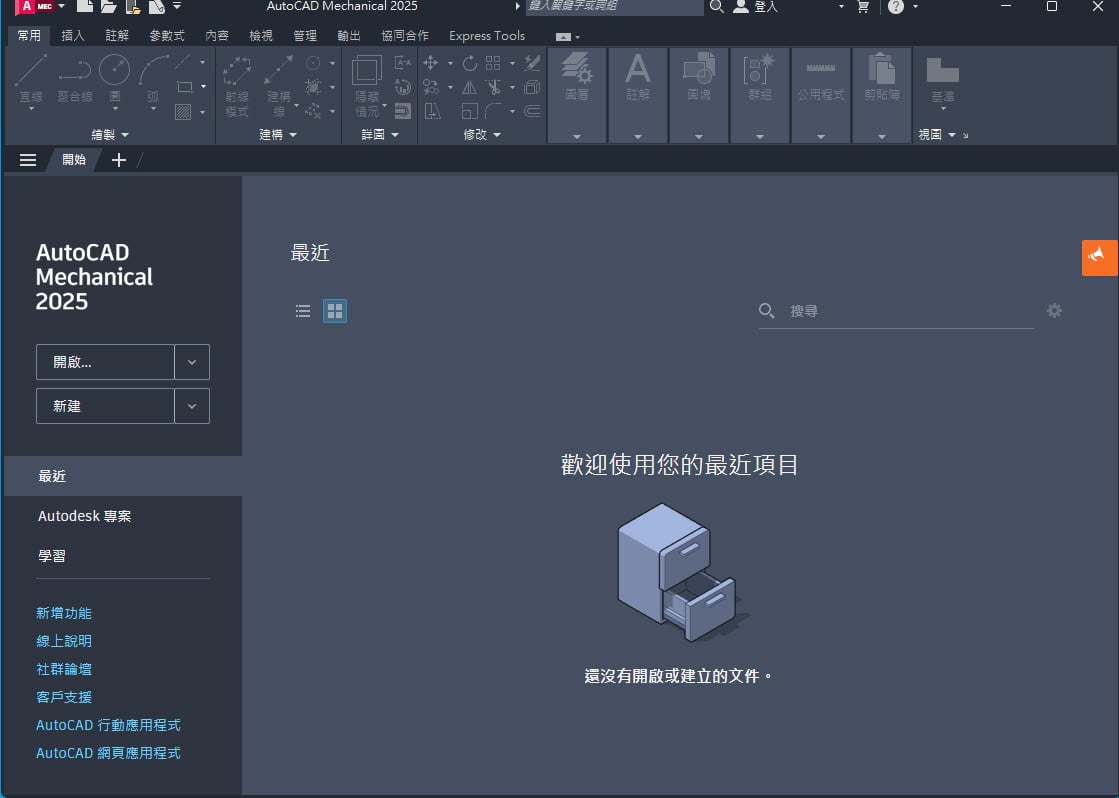
Task: Click the 開啟... button
Action: coord(105,362)
